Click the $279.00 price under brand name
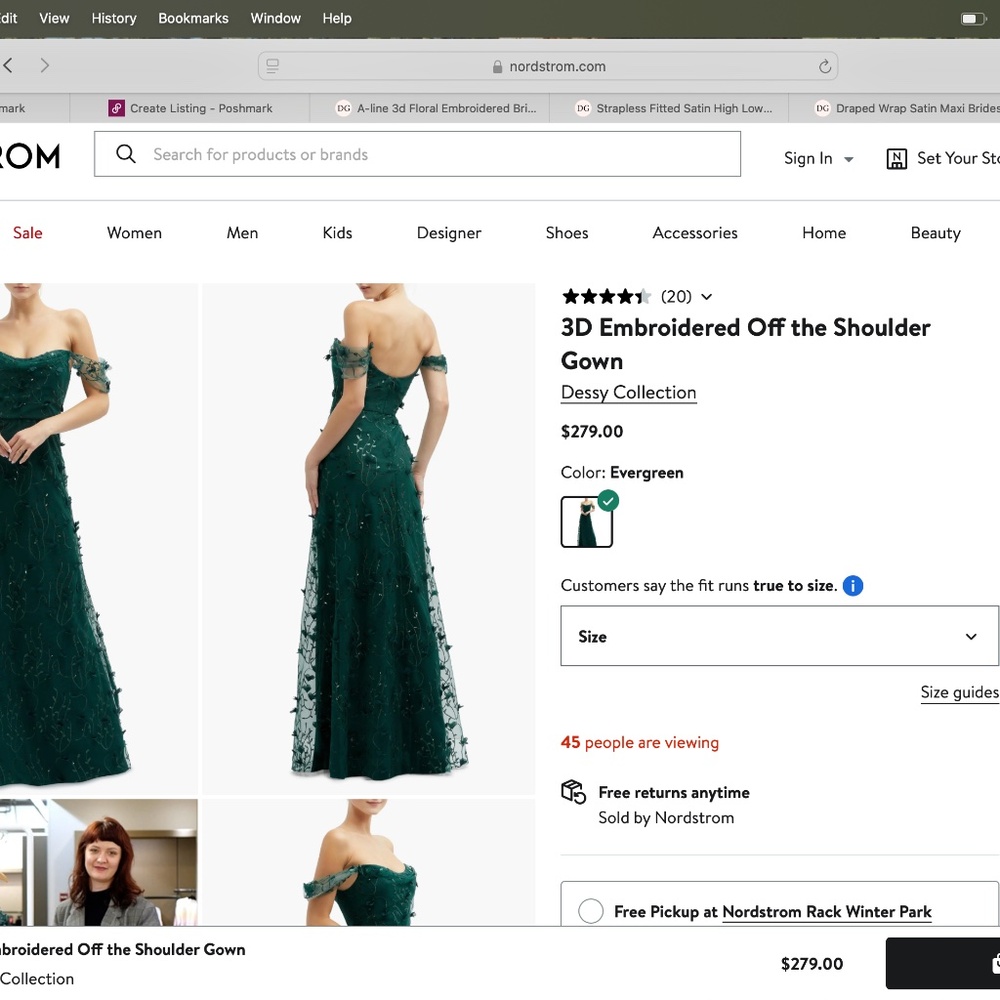This screenshot has height=1000, width=1000. coord(592,432)
